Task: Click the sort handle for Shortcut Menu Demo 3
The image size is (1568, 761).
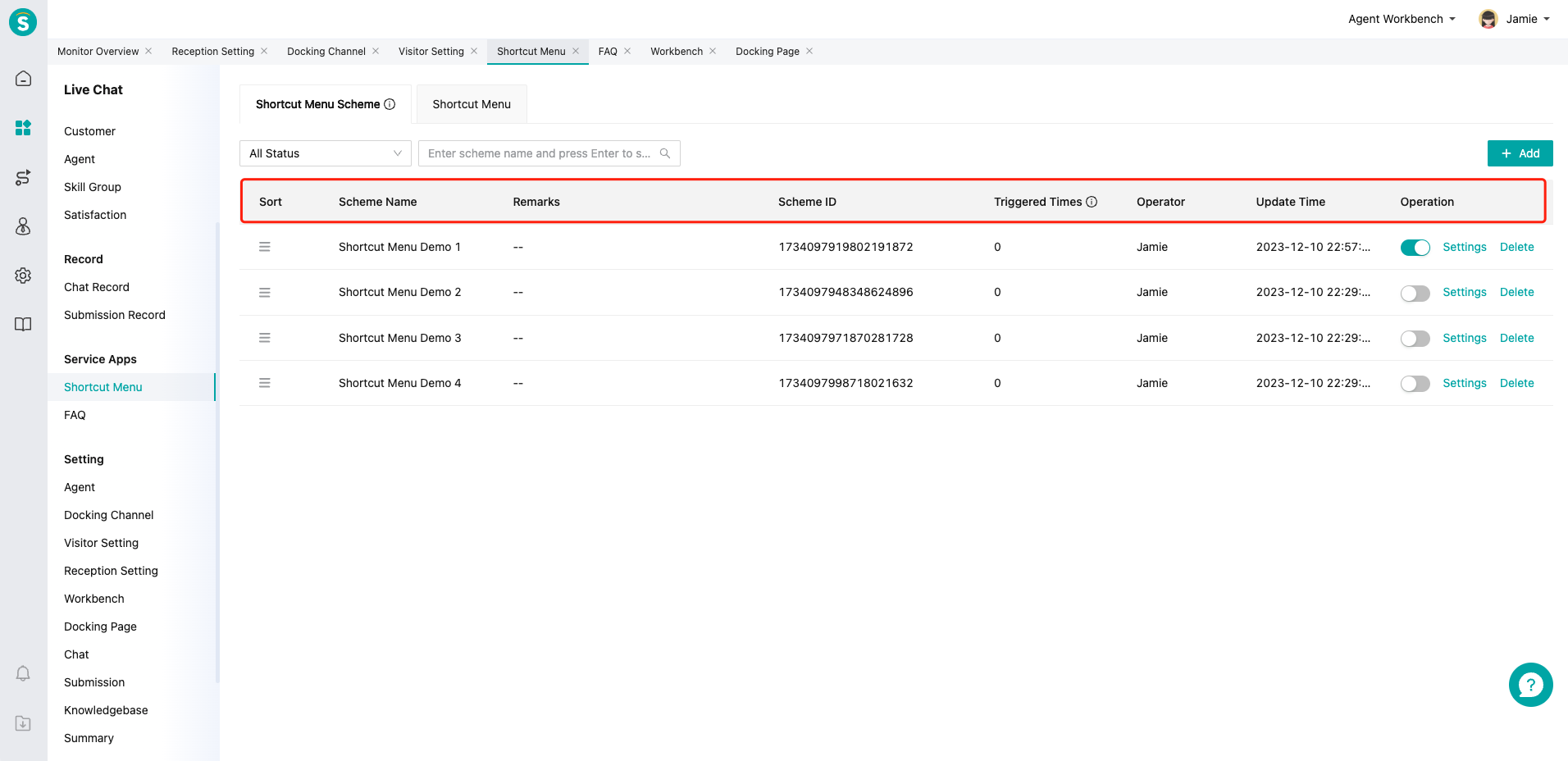Action: click(x=265, y=338)
